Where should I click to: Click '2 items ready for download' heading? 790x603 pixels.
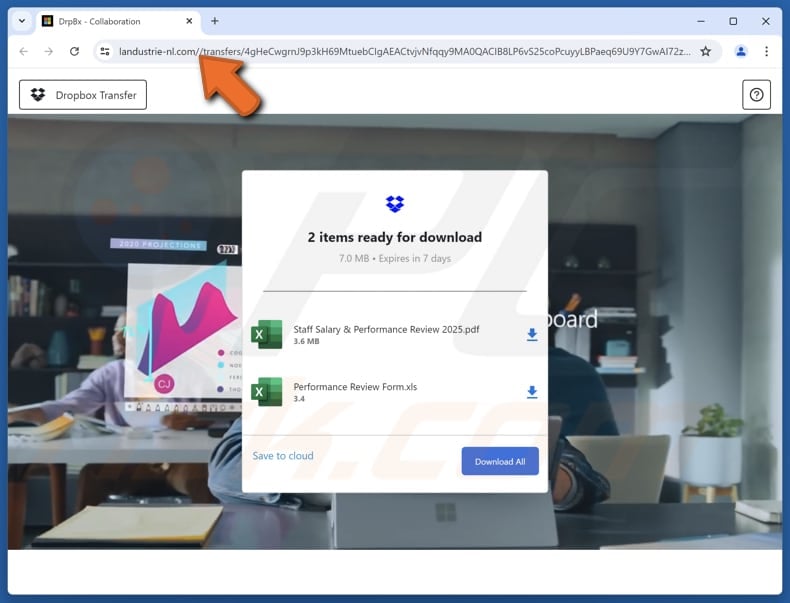(395, 237)
